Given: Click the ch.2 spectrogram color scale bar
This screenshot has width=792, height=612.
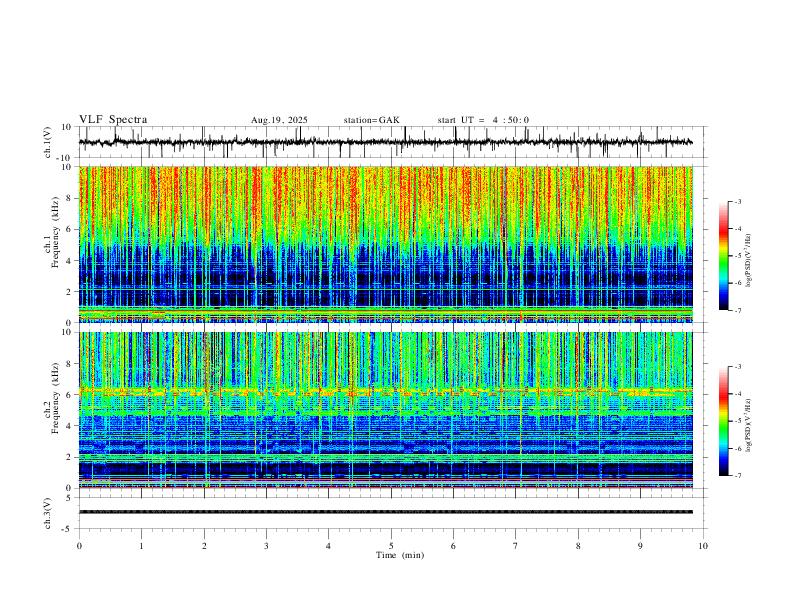Looking at the screenshot, I should (724, 421).
